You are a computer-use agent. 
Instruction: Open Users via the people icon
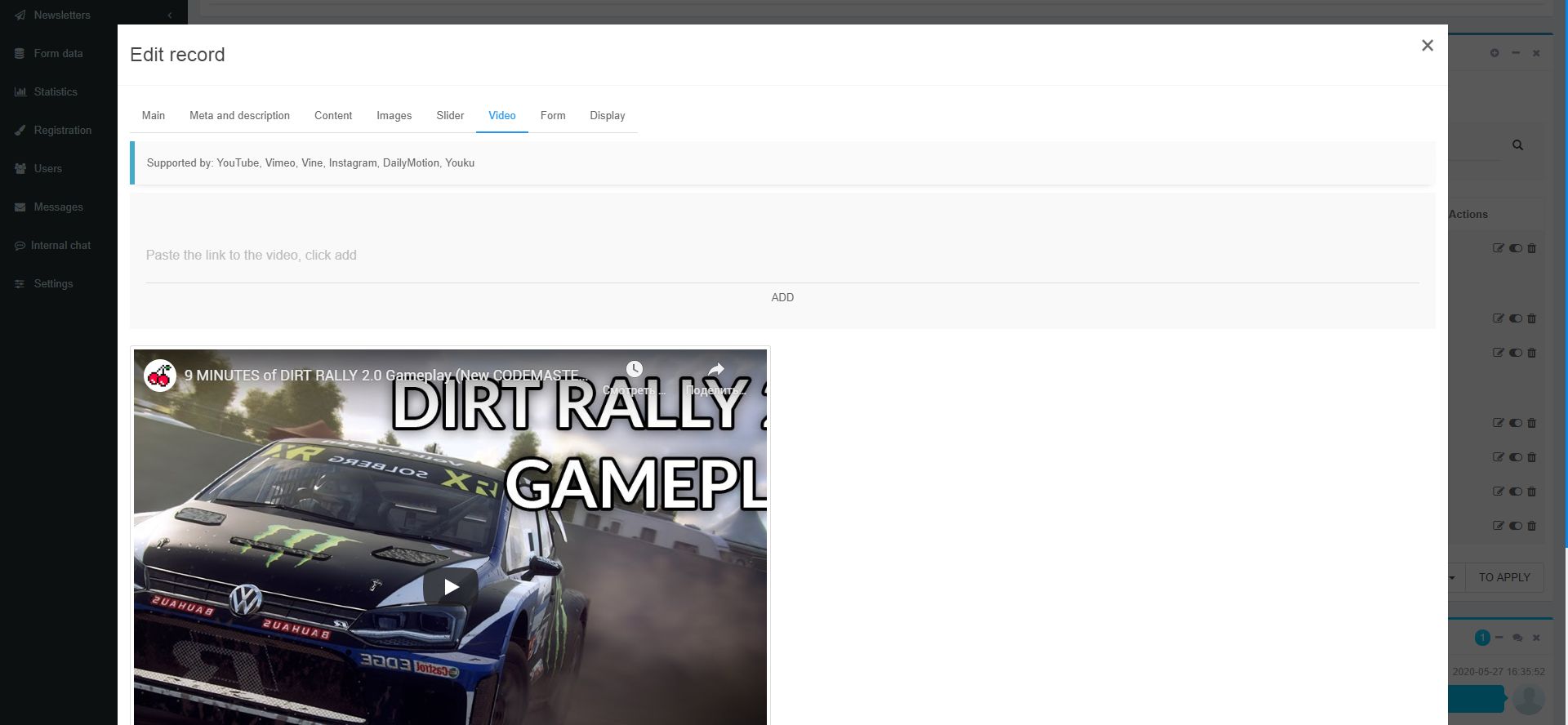pyautogui.click(x=20, y=169)
